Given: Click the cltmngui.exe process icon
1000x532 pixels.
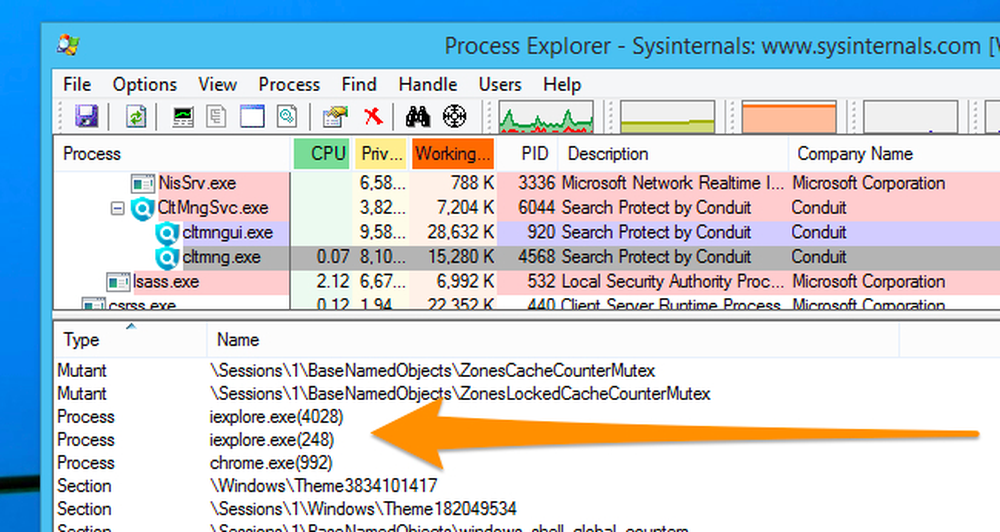Looking at the screenshot, I should [x=167, y=233].
